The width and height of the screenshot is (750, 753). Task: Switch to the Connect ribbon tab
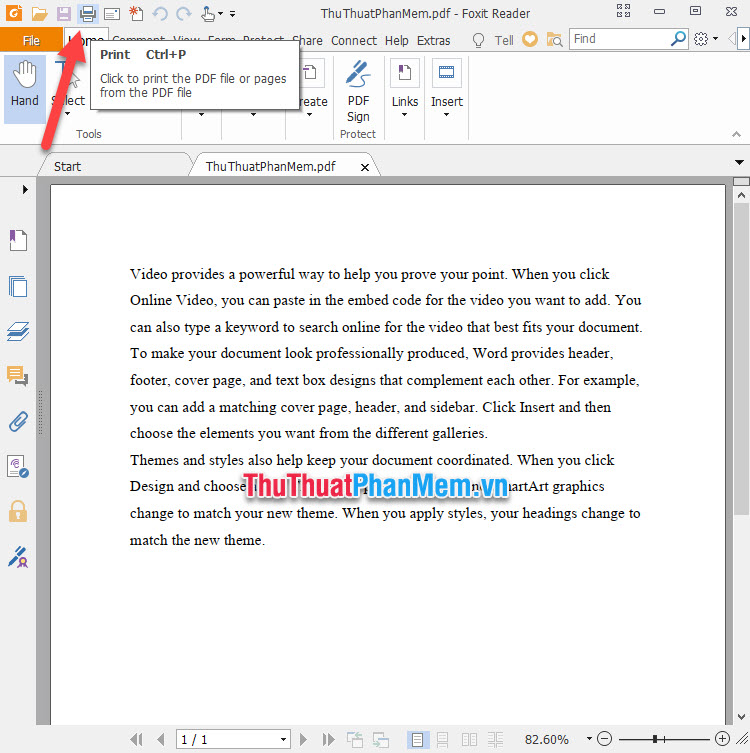(x=353, y=41)
